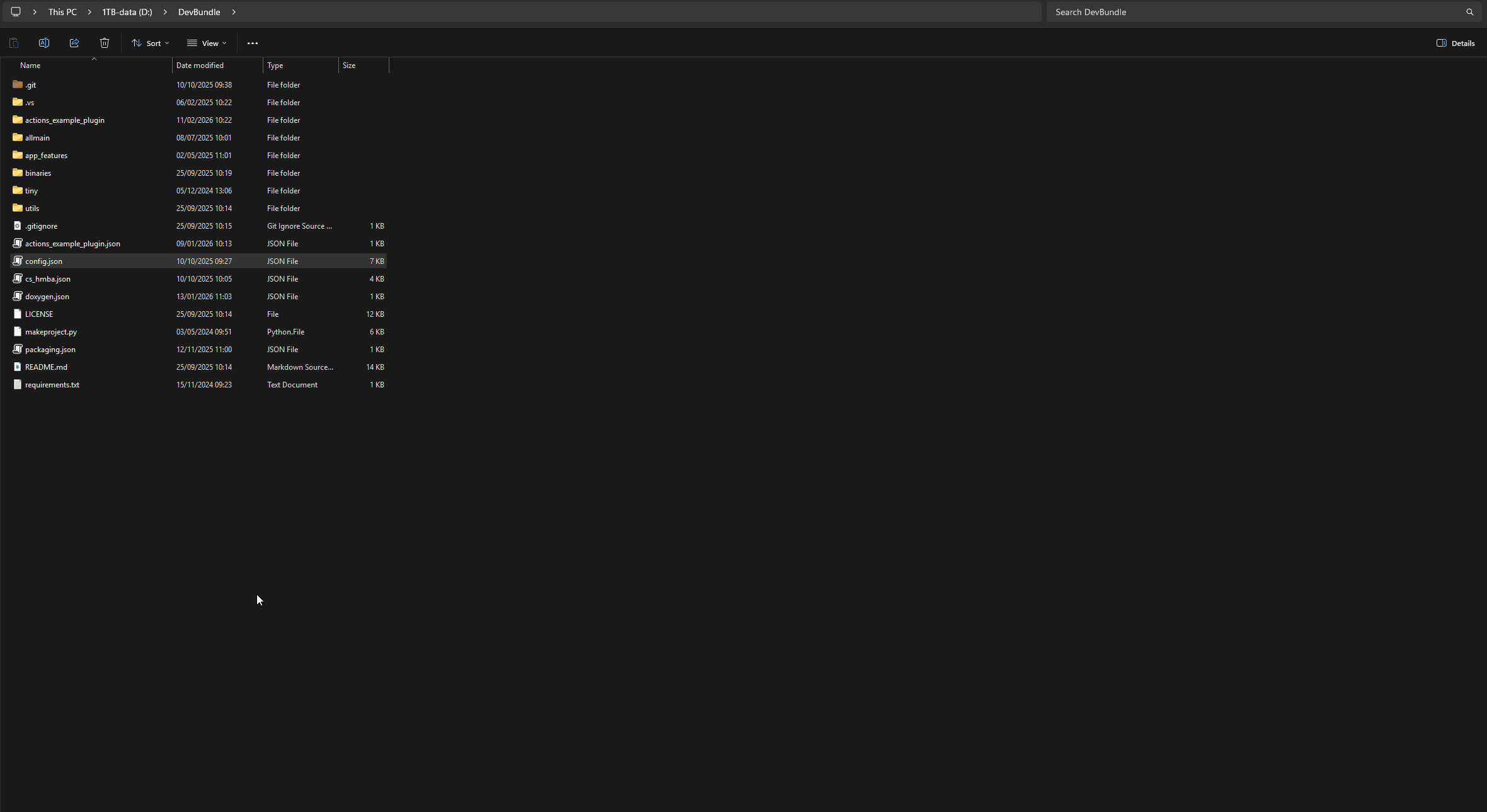Open the View dropdown
Screen dimensions: 1487x812
point(207,43)
